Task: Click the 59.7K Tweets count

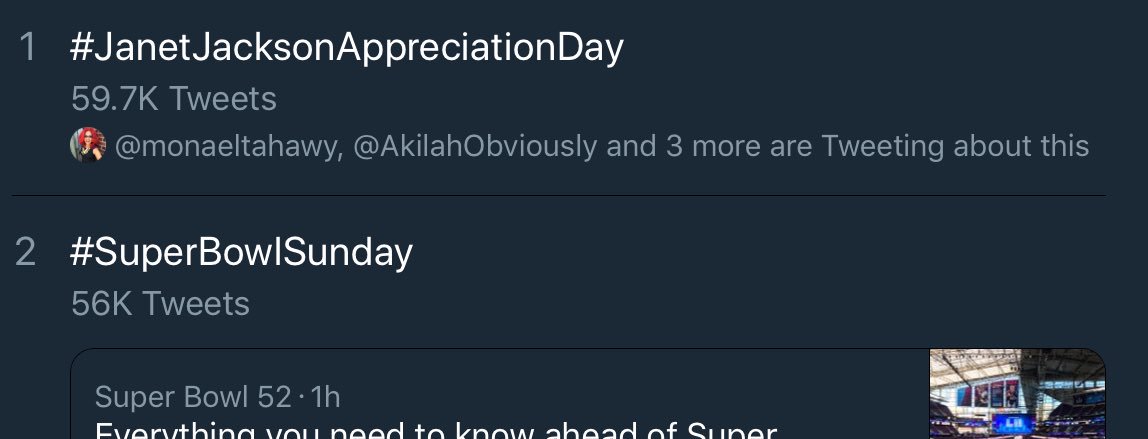Action: pyautogui.click(x=174, y=99)
